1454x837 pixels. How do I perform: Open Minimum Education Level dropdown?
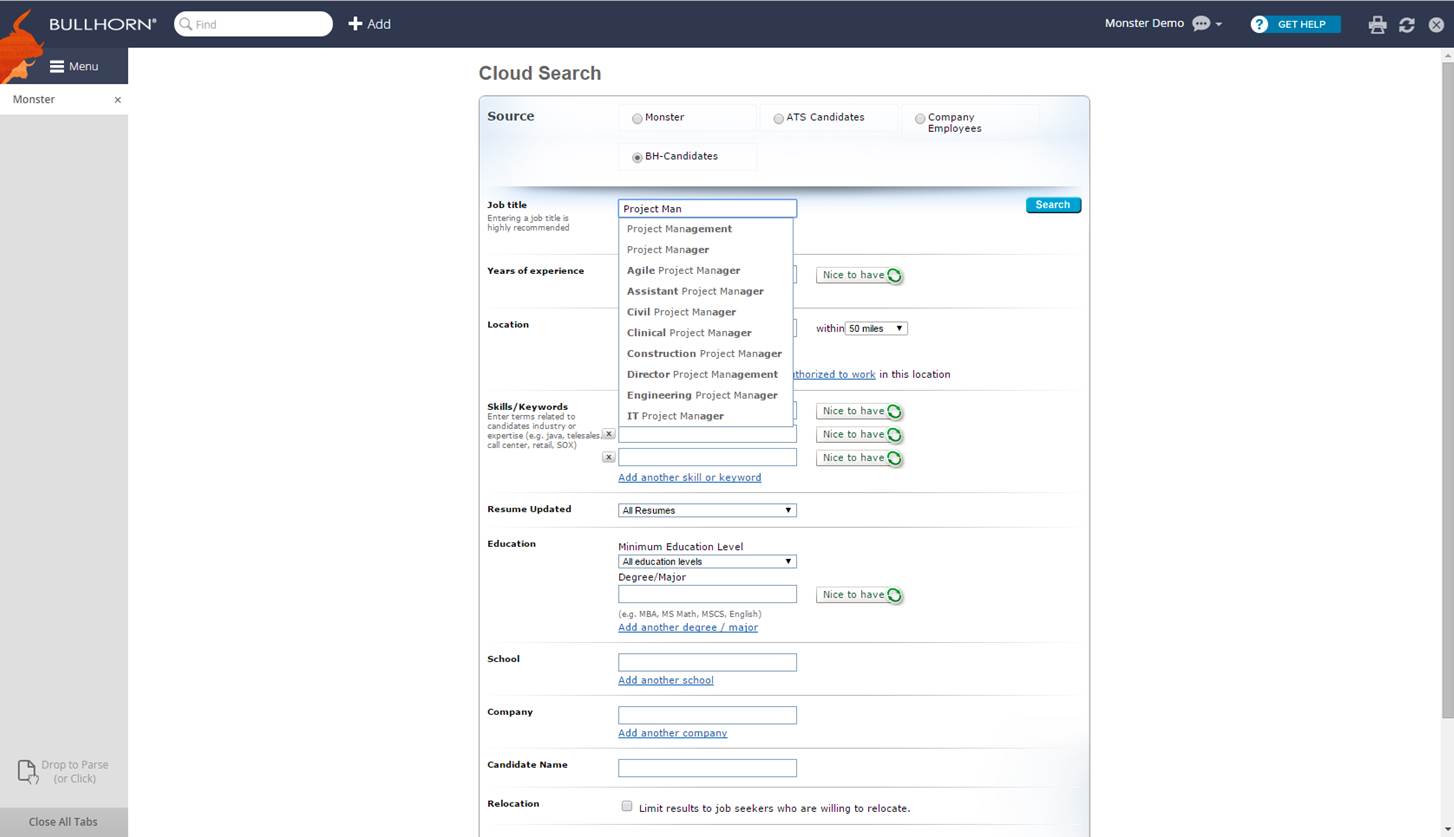(706, 562)
